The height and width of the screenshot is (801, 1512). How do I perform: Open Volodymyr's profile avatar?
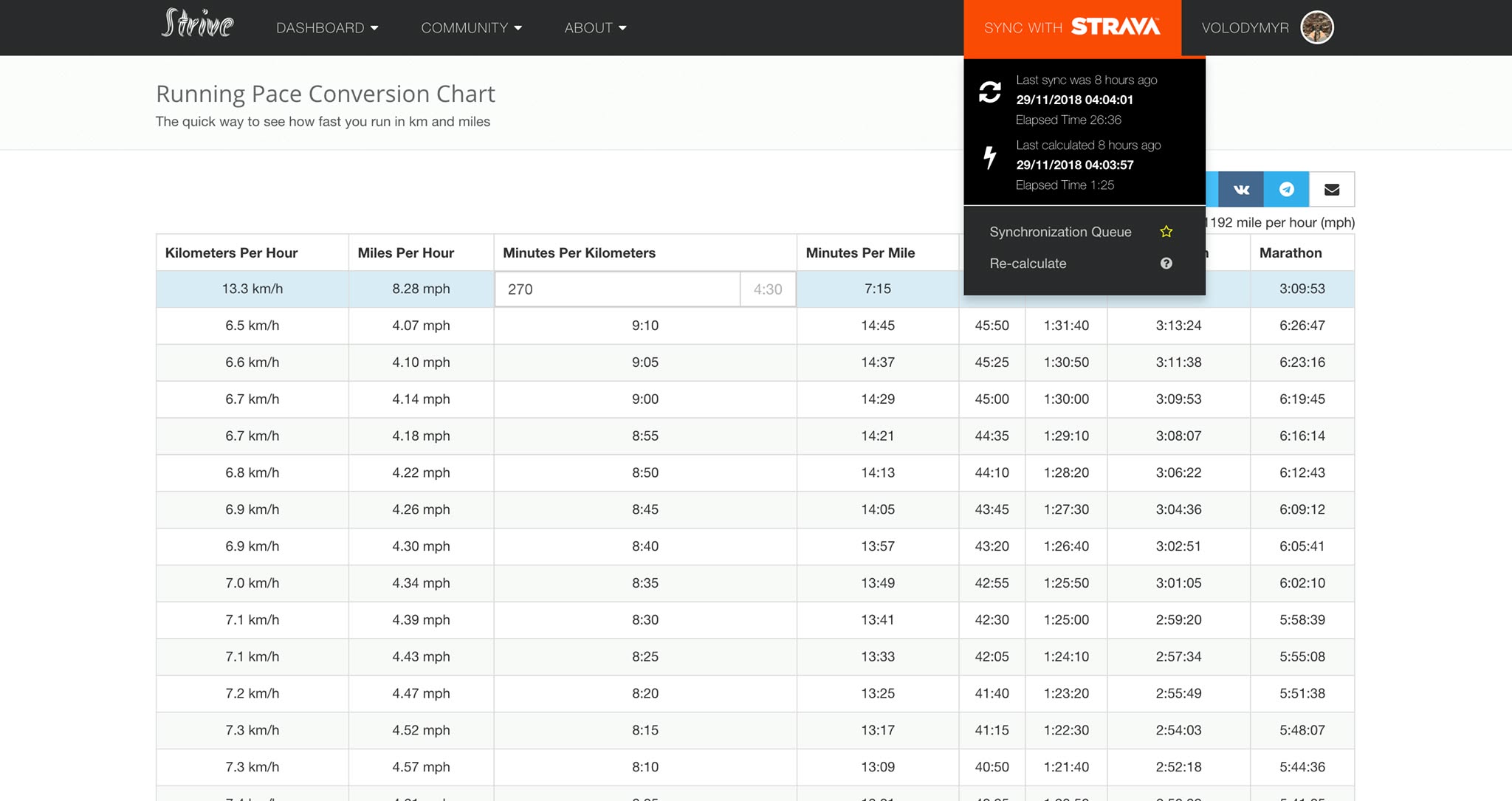coord(1319,27)
